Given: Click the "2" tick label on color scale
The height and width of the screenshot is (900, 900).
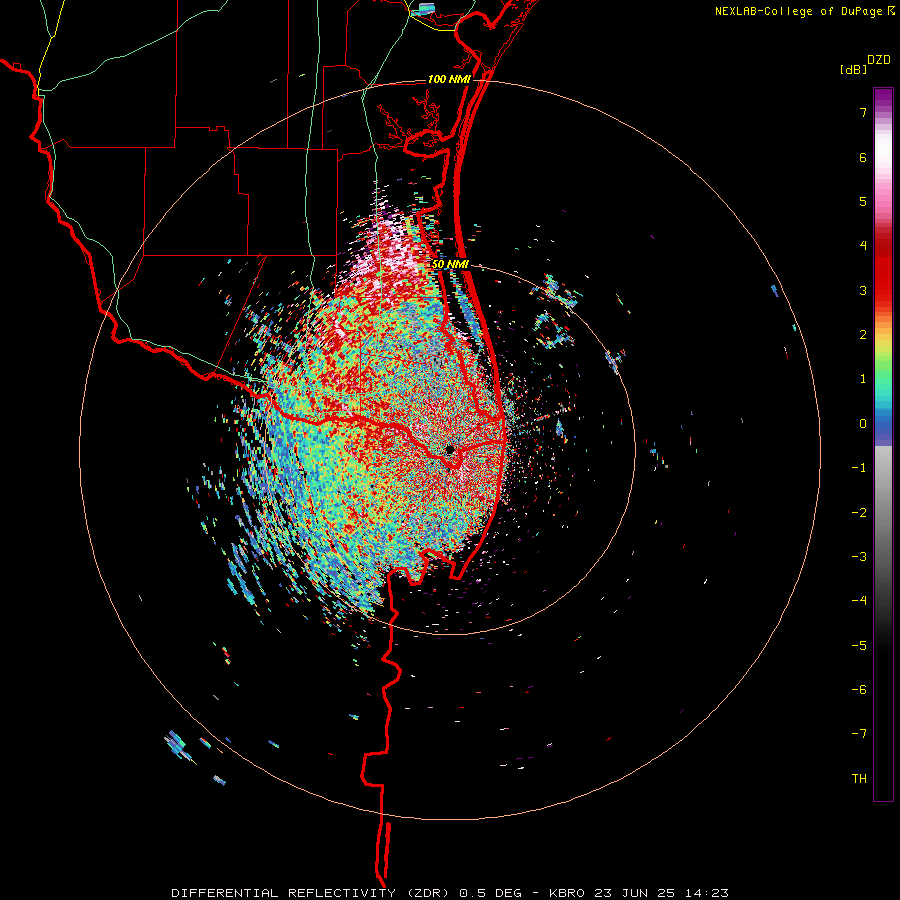Looking at the screenshot, I should pos(863,335).
